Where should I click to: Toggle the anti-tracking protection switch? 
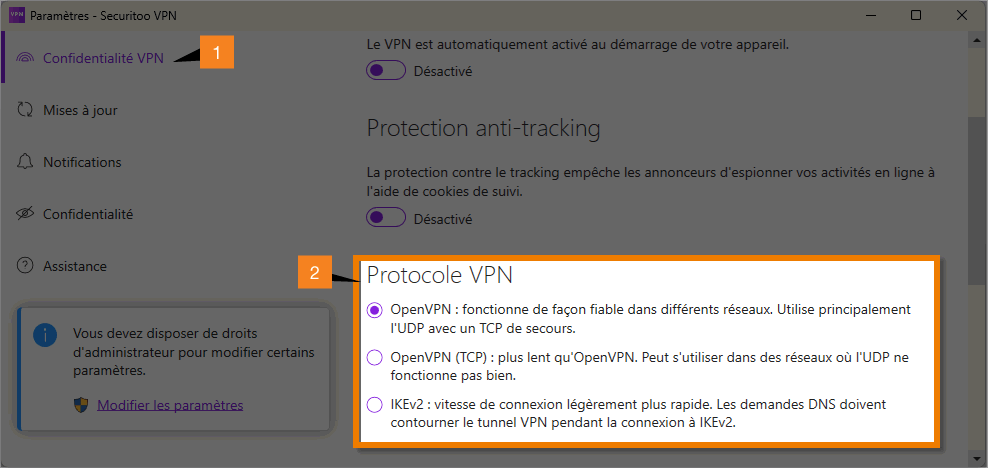tap(385, 219)
